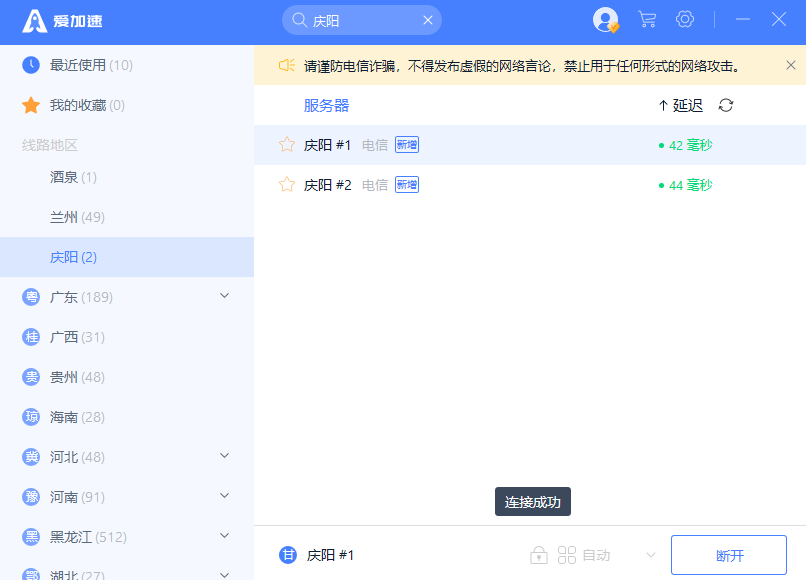Select 广西 (31) province
The image size is (806, 580).
point(127,337)
